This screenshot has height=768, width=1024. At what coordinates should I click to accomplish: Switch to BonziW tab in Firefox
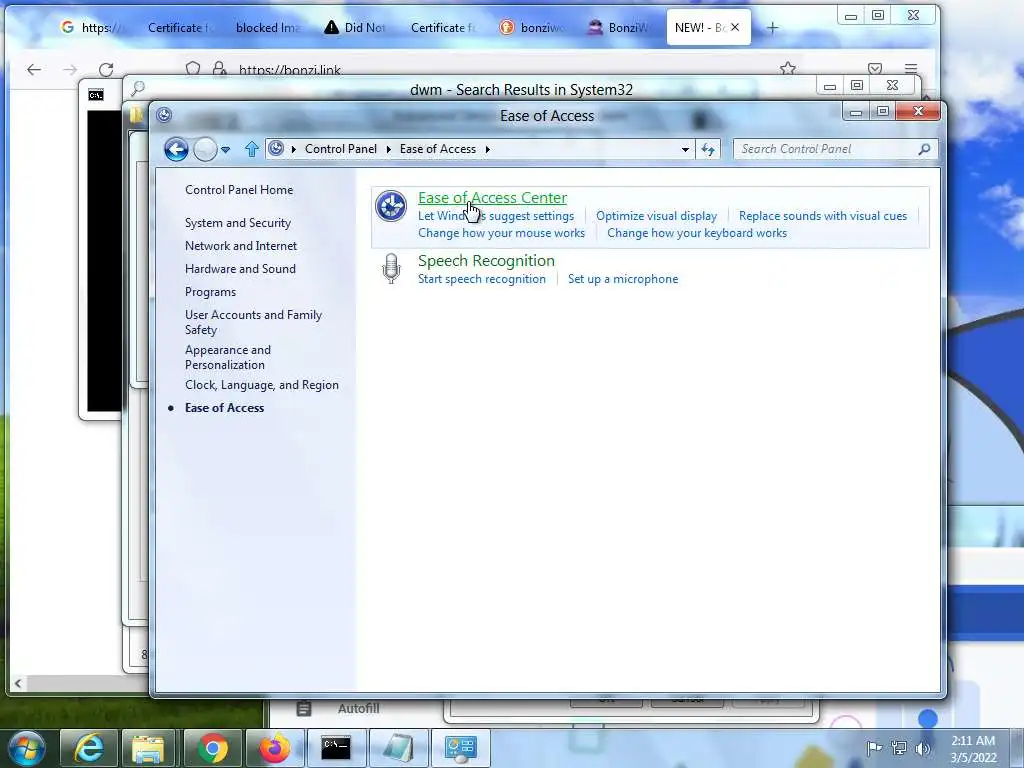point(618,27)
